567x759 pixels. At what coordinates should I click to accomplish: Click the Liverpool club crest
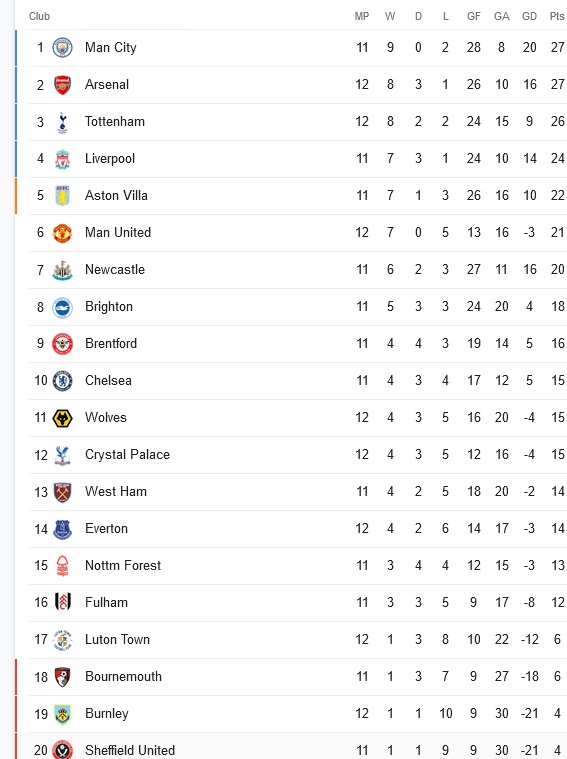click(x=62, y=159)
